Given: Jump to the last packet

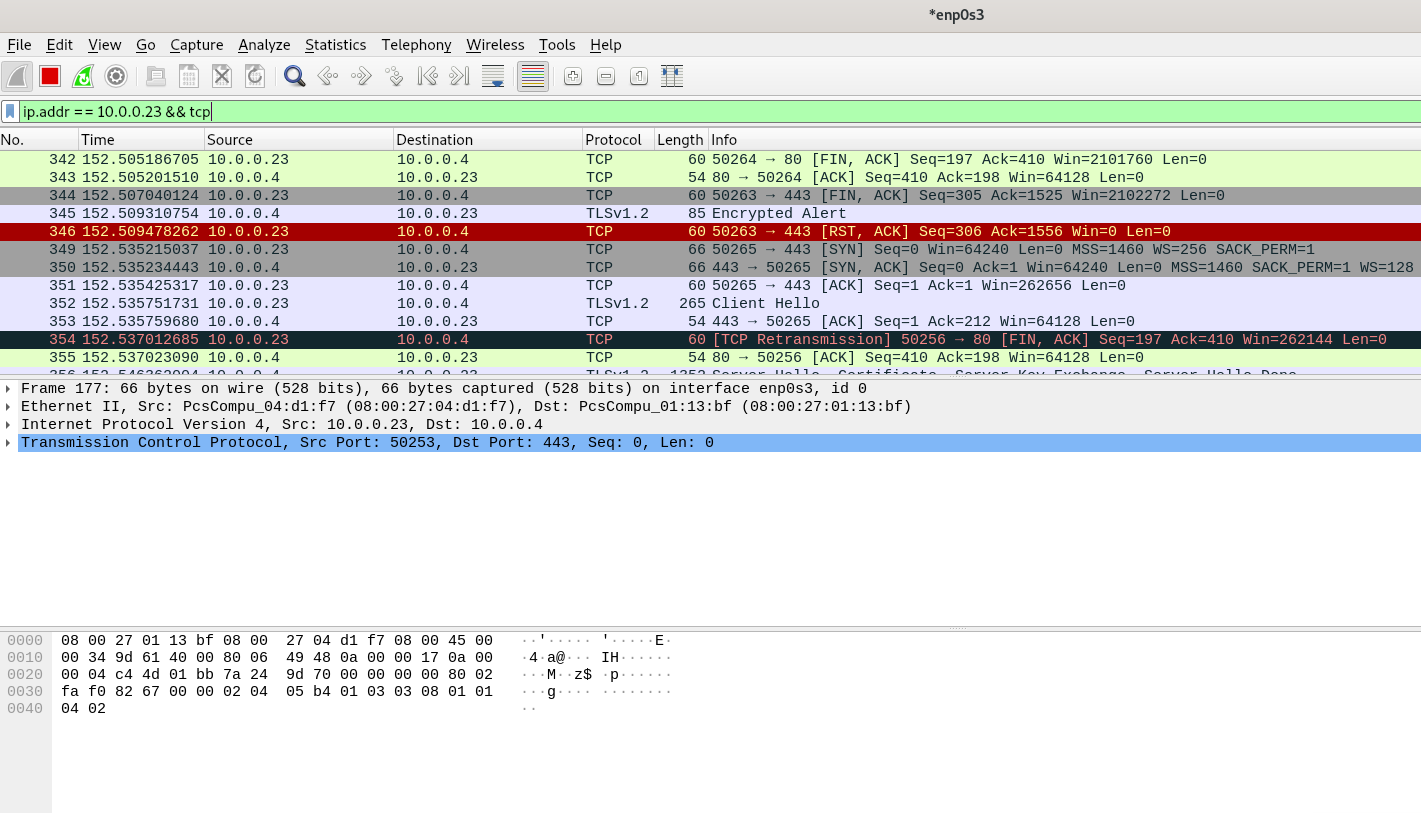Looking at the screenshot, I should click(459, 76).
